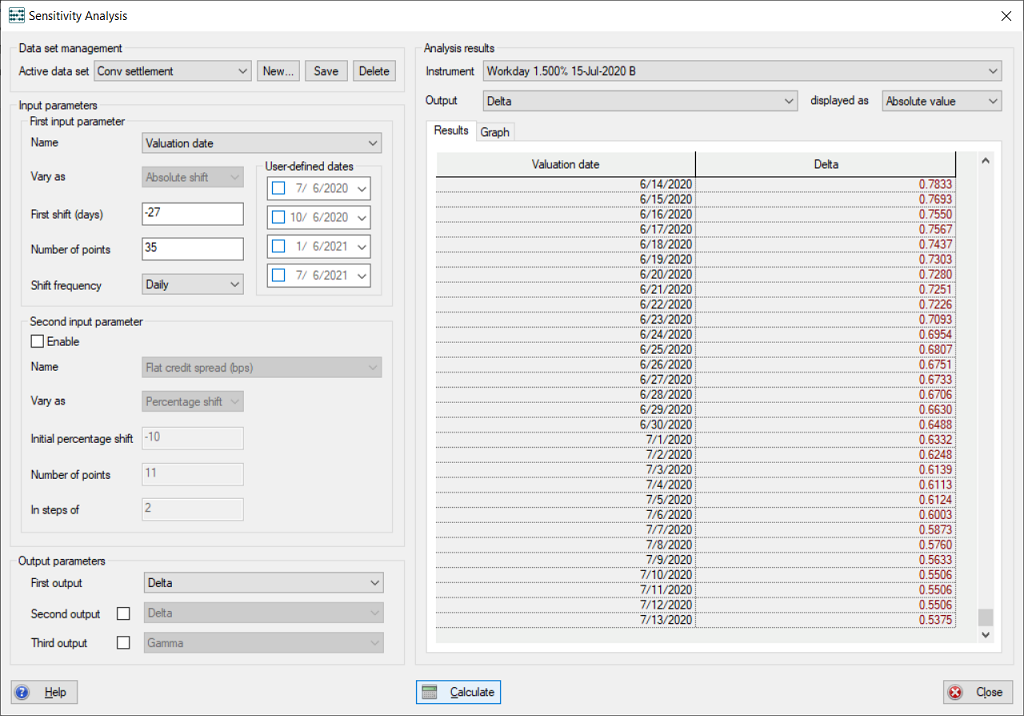Screen dimensions: 1024x716
Task: Click the Sensitivity Analysis title bar icon
Action: click(16, 15)
